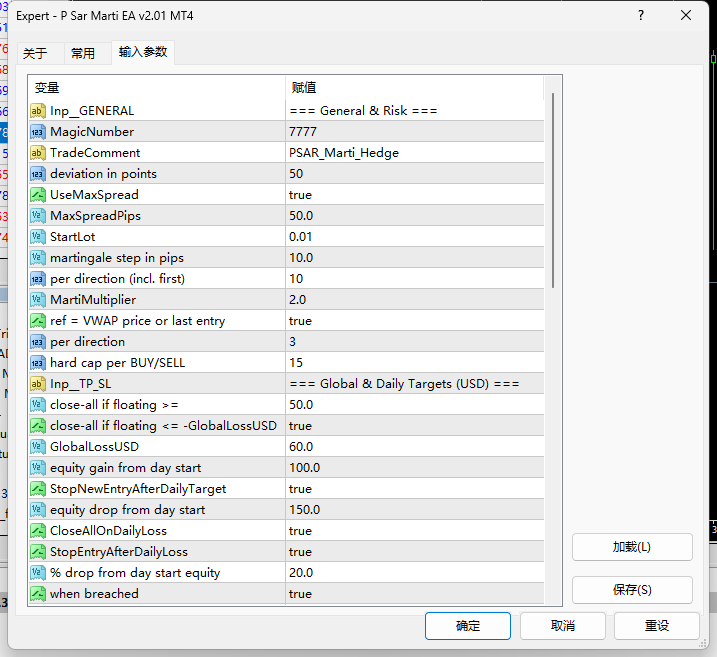Reset parameters with the 重设 button
The width and height of the screenshot is (717, 657).
pyautogui.click(x=657, y=625)
